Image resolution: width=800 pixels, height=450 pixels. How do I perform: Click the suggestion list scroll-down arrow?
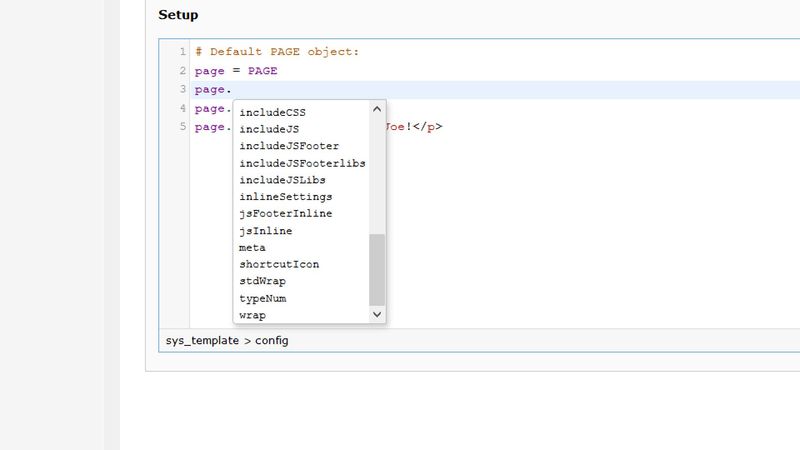pyautogui.click(x=377, y=314)
